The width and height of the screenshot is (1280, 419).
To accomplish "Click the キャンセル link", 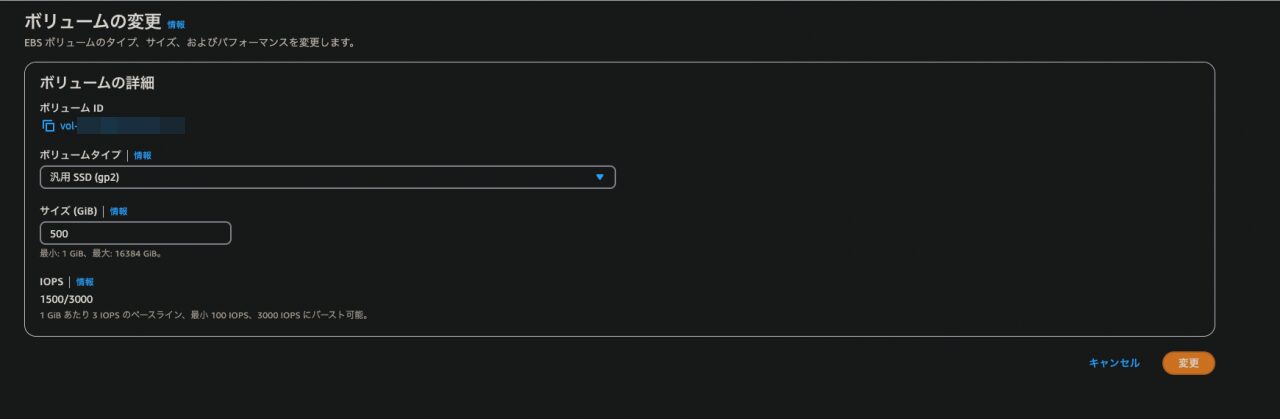I will click(1114, 363).
